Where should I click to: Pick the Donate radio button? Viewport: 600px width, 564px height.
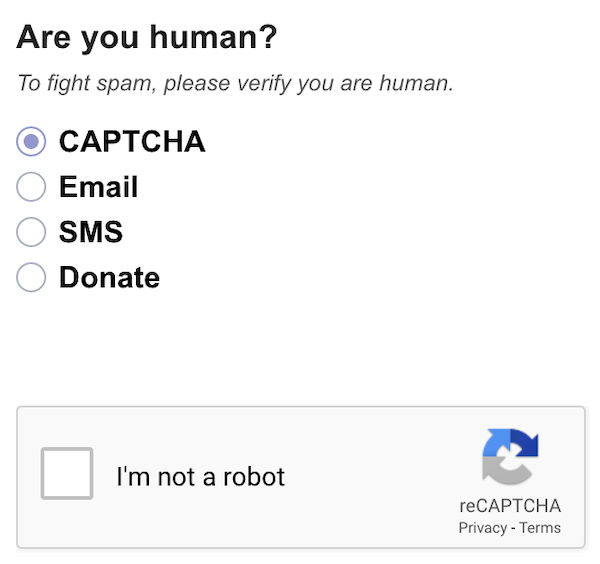[x=32, y=277]
